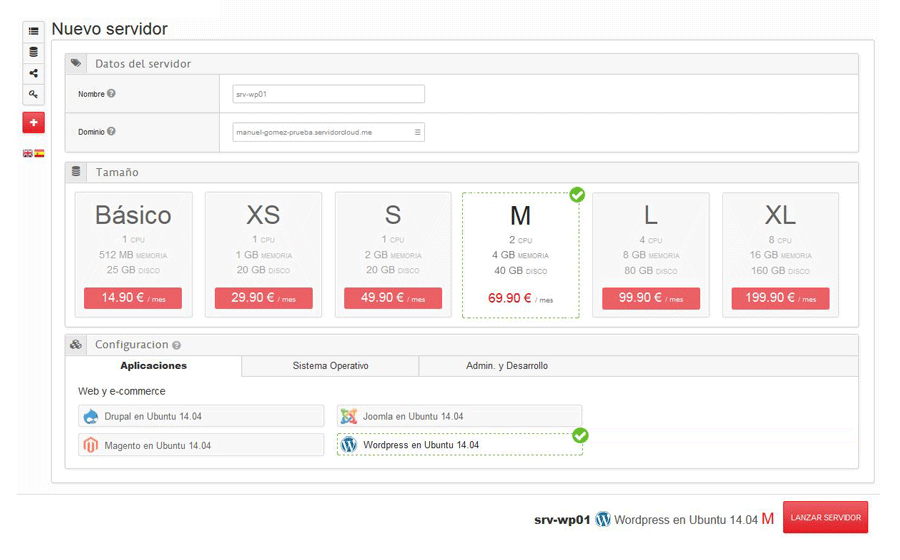Click the Web y e-commerce heading

pyautogui.click(x=122, y=391)
